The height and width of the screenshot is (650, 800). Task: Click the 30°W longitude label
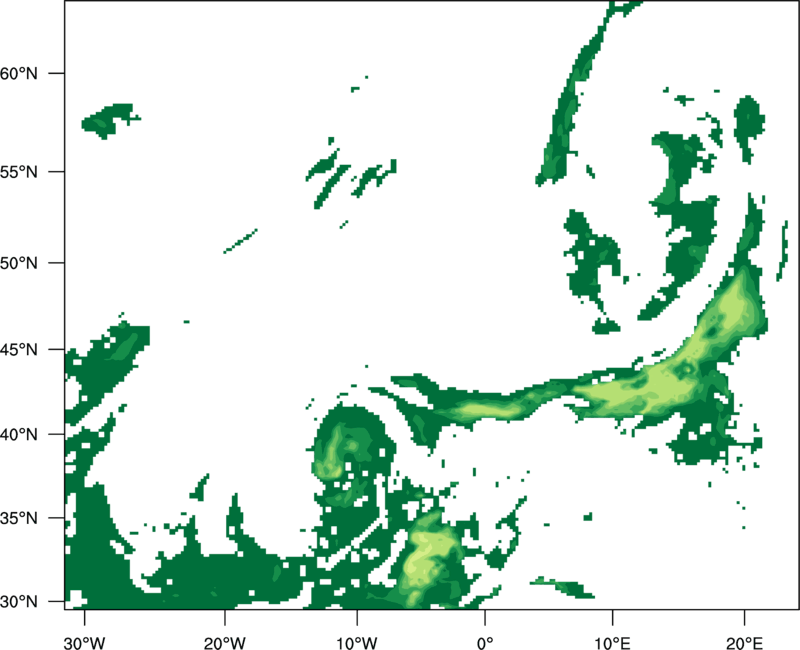click(x=85, y=643)
